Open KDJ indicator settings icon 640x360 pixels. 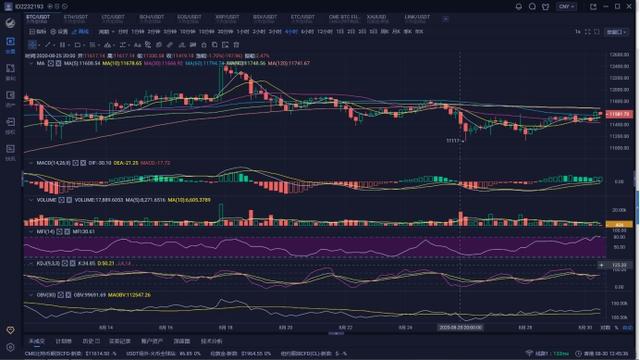tap(65, 264)
